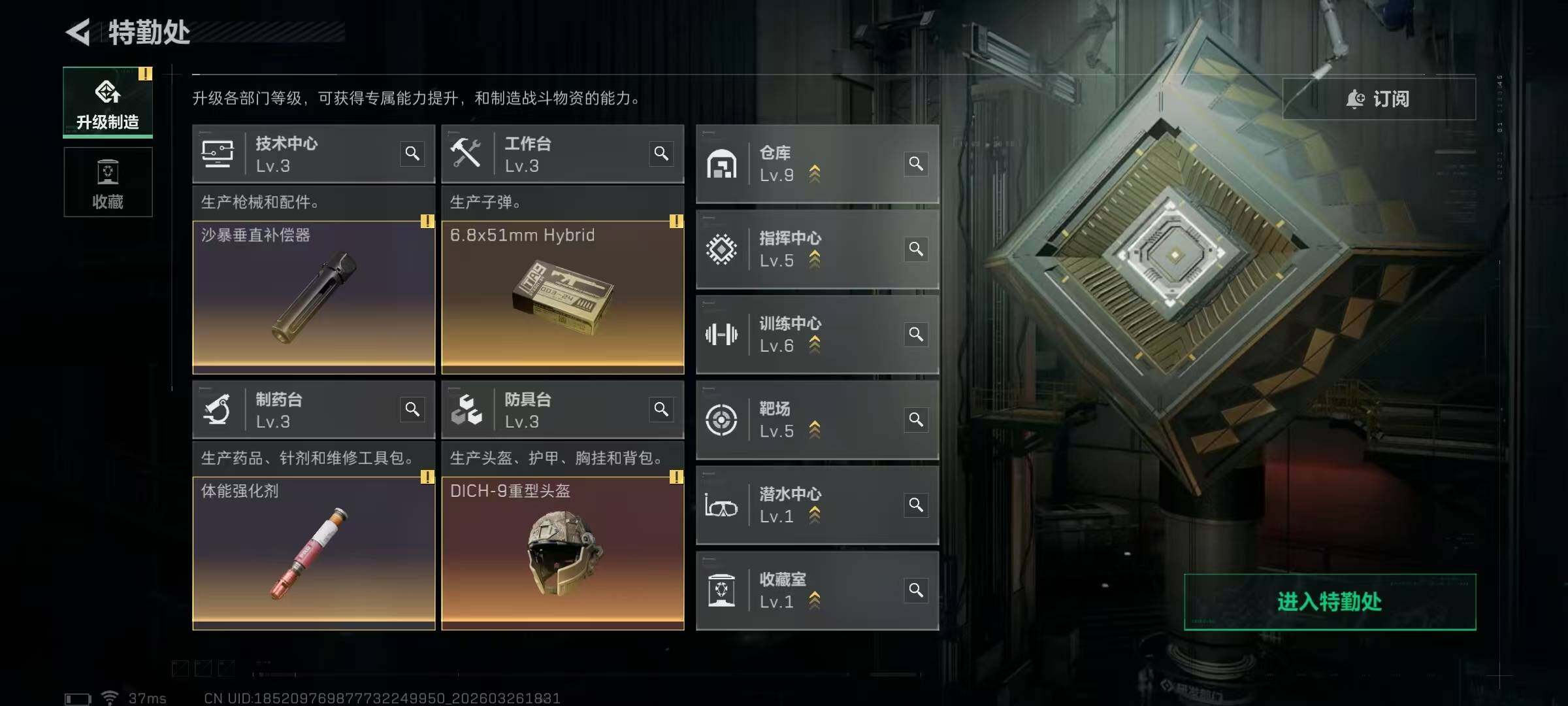Switch to the 收藏 tab
The image size is (1568, 706).
point(108,182)
